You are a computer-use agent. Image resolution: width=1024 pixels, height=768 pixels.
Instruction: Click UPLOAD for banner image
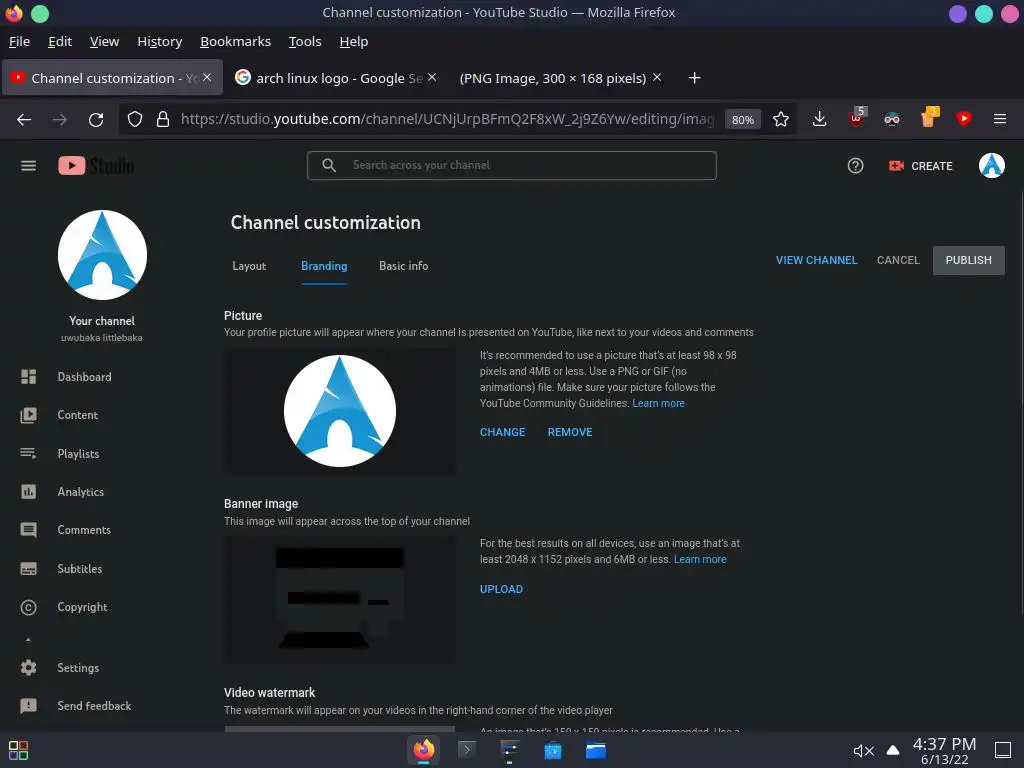(x=502, y=589)
